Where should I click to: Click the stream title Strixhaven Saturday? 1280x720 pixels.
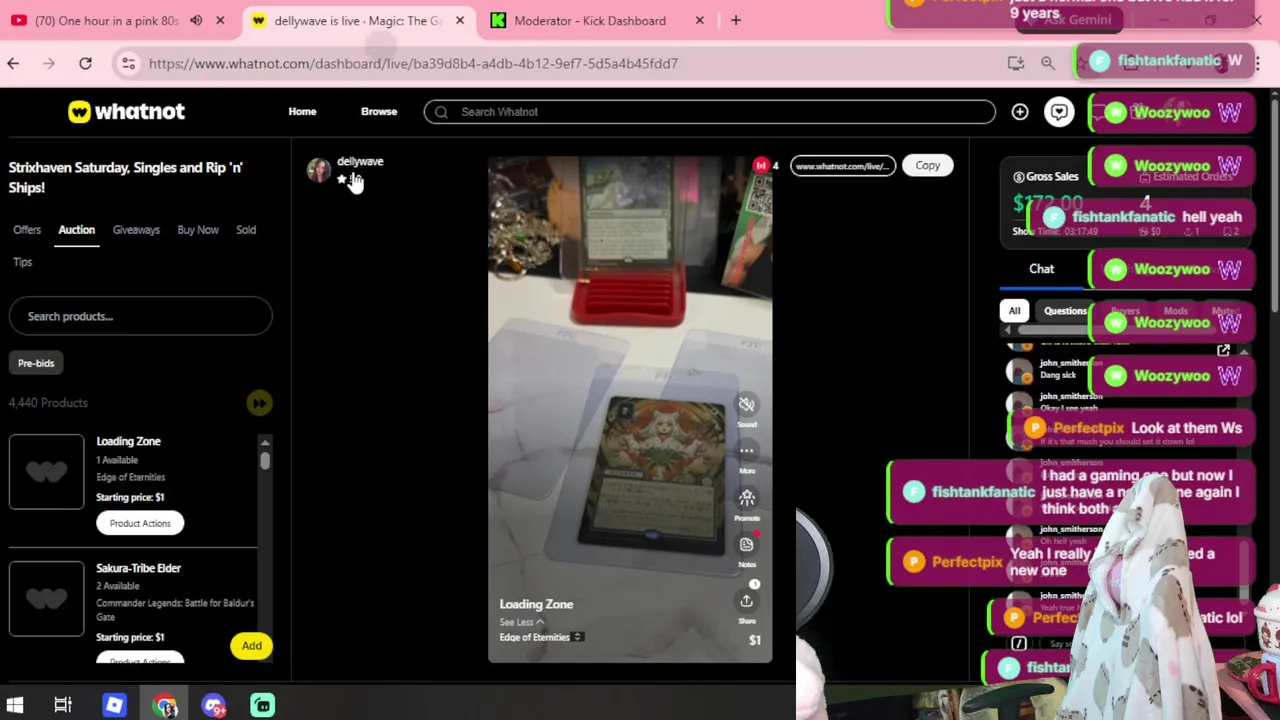125,177
